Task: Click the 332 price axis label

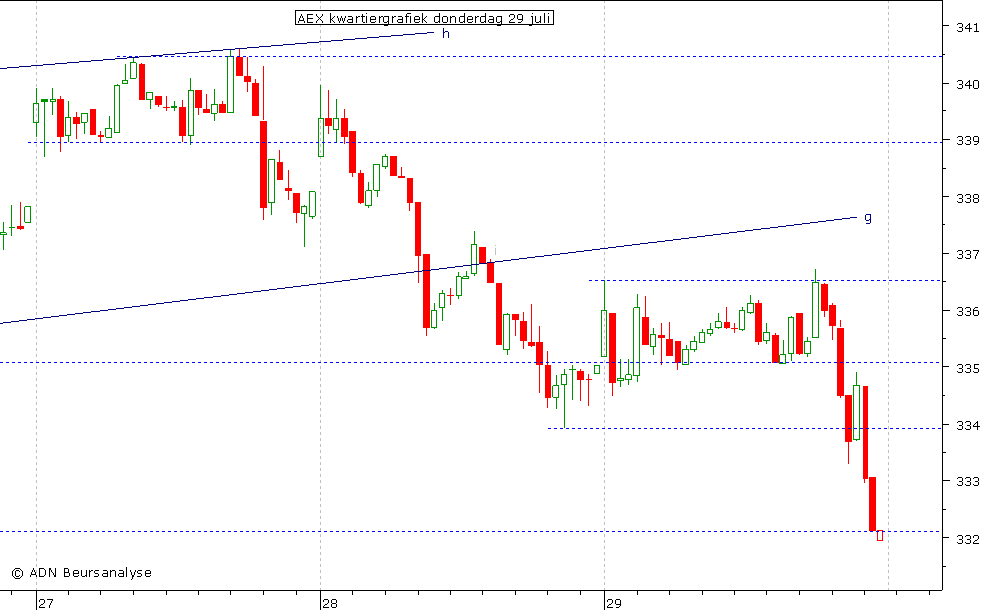Action: point(967,539)
